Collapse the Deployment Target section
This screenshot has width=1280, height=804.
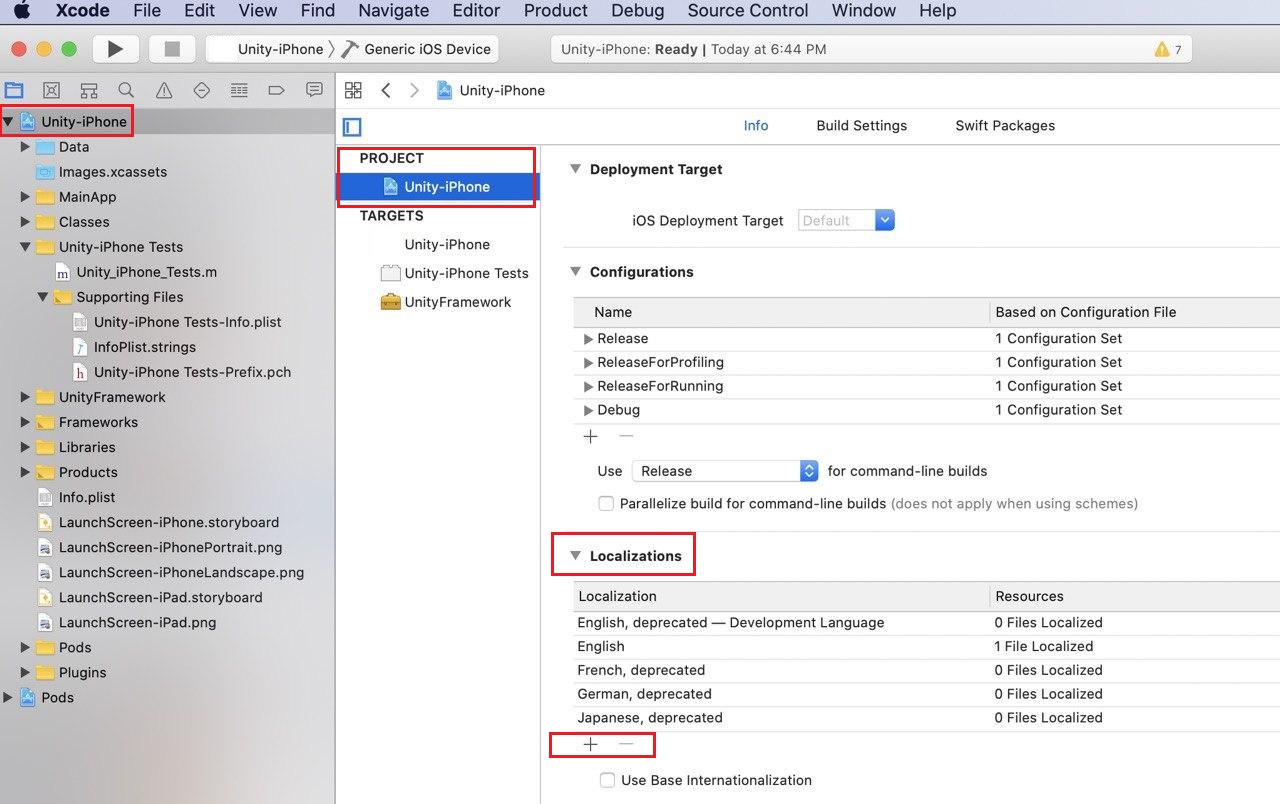(575, 169)
